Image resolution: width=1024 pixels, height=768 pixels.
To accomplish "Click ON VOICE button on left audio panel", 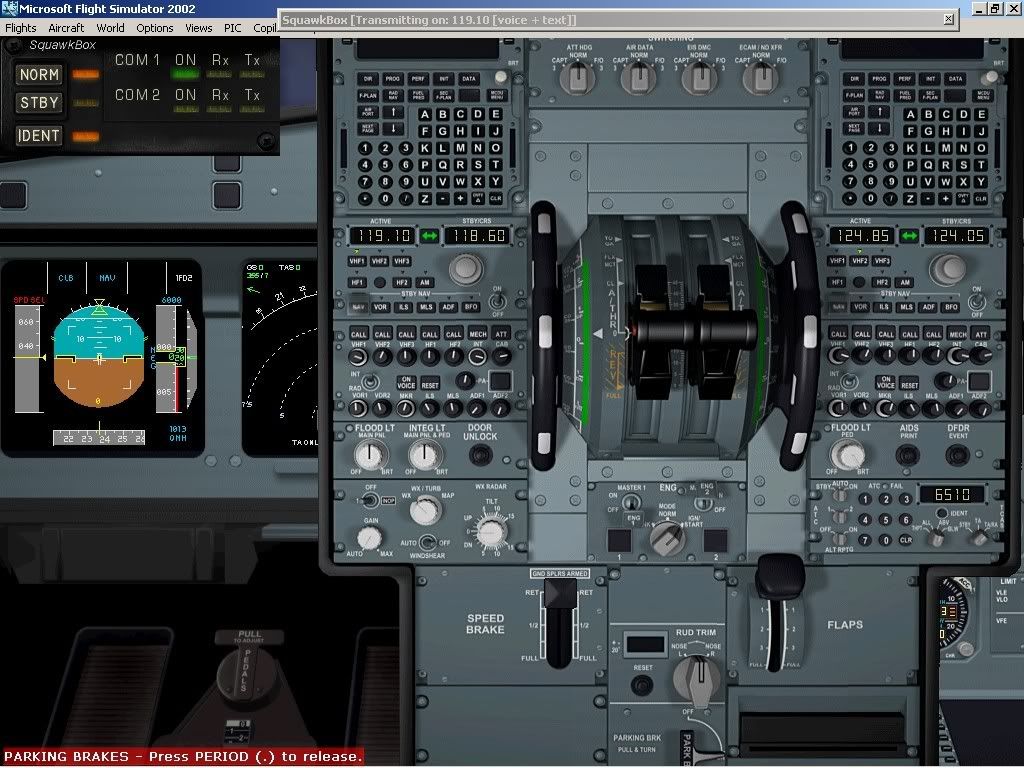I will (x=406, y=382).
